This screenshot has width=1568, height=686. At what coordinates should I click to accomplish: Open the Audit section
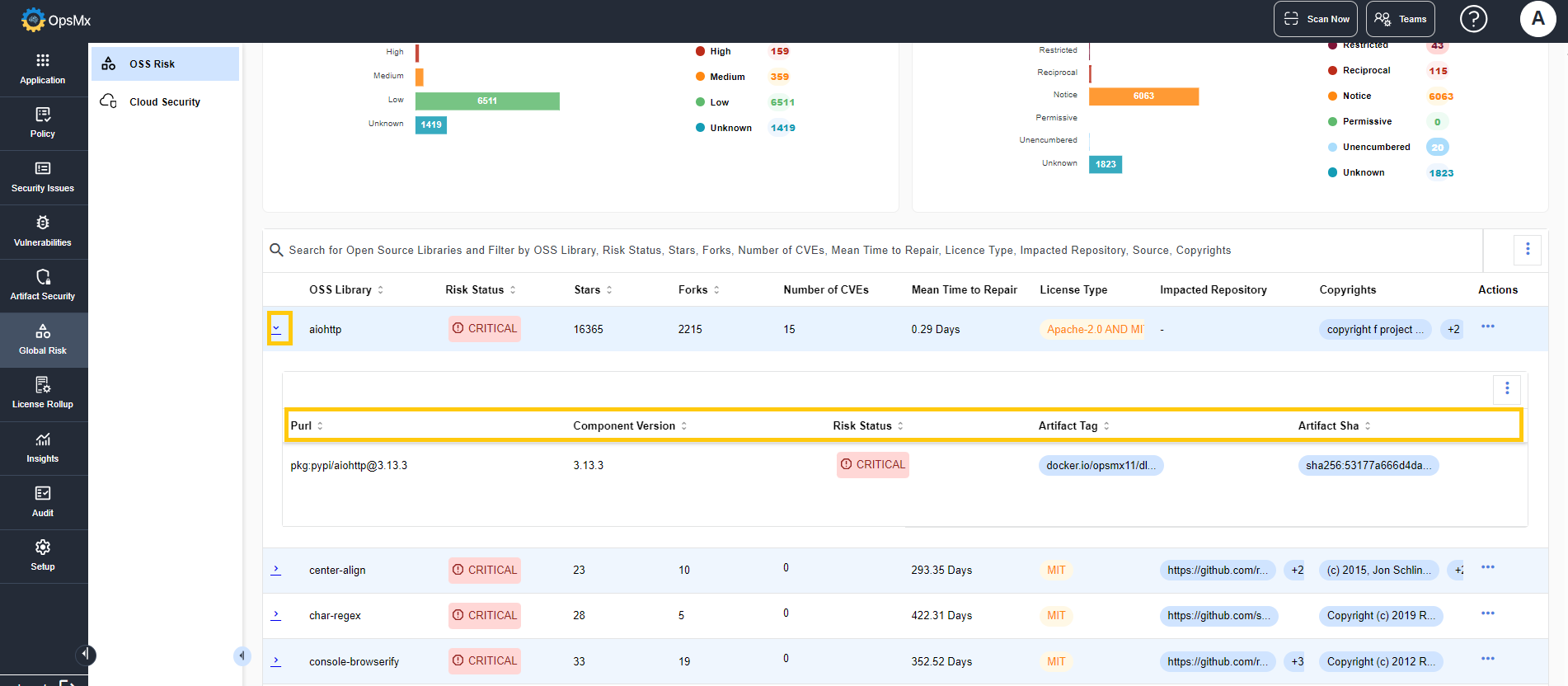coord(43,502)
